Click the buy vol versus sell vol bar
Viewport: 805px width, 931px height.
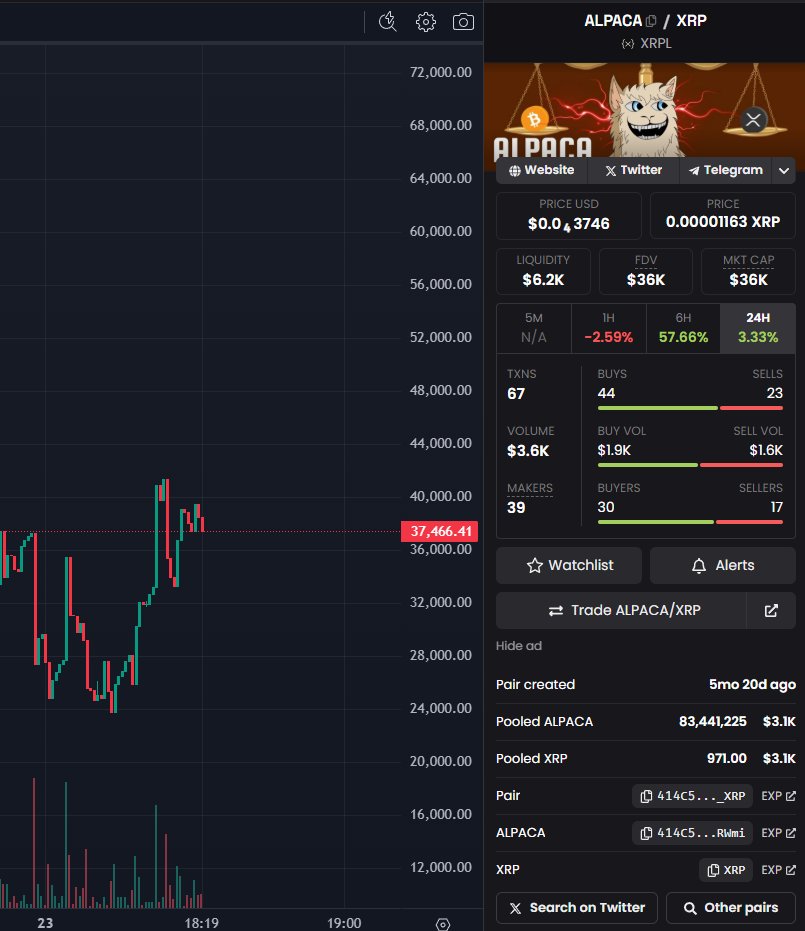tap(690, 465)
